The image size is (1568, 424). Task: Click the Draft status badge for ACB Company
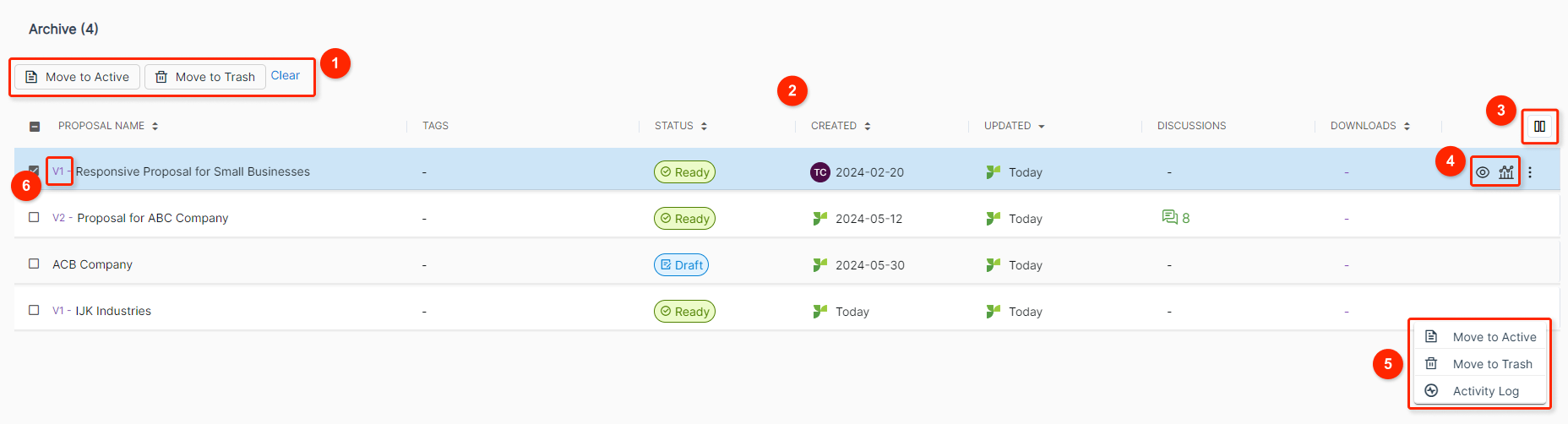click(681, 265)
